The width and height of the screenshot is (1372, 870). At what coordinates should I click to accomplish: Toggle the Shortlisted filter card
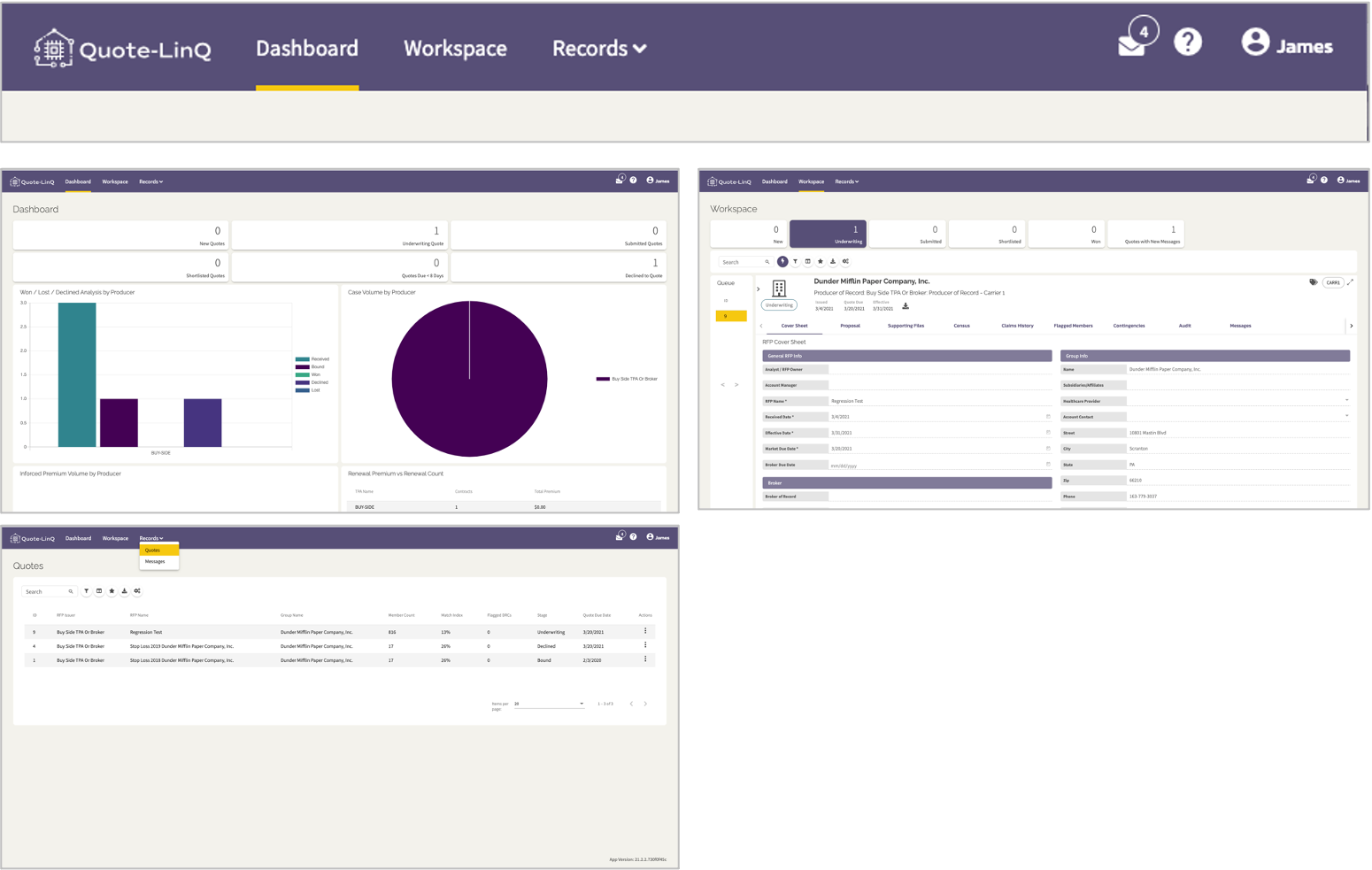[987, 233]
